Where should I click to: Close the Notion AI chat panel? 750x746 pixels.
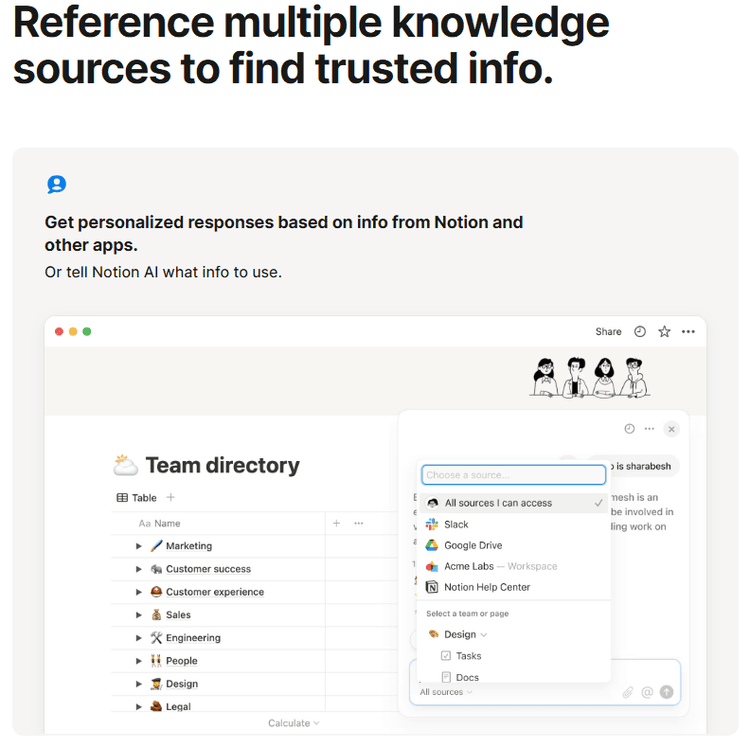click(671, 429)
